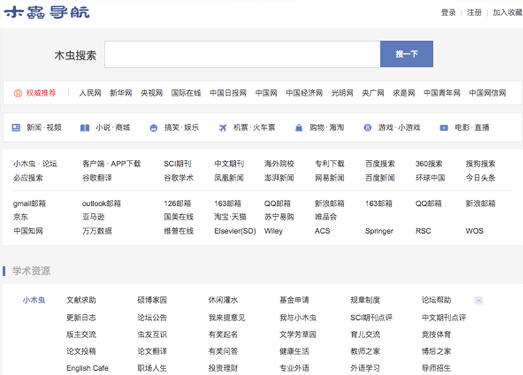Open the 中国经济网 link
The height and width of the screenshot is (375, 523).
pos(304,93)
